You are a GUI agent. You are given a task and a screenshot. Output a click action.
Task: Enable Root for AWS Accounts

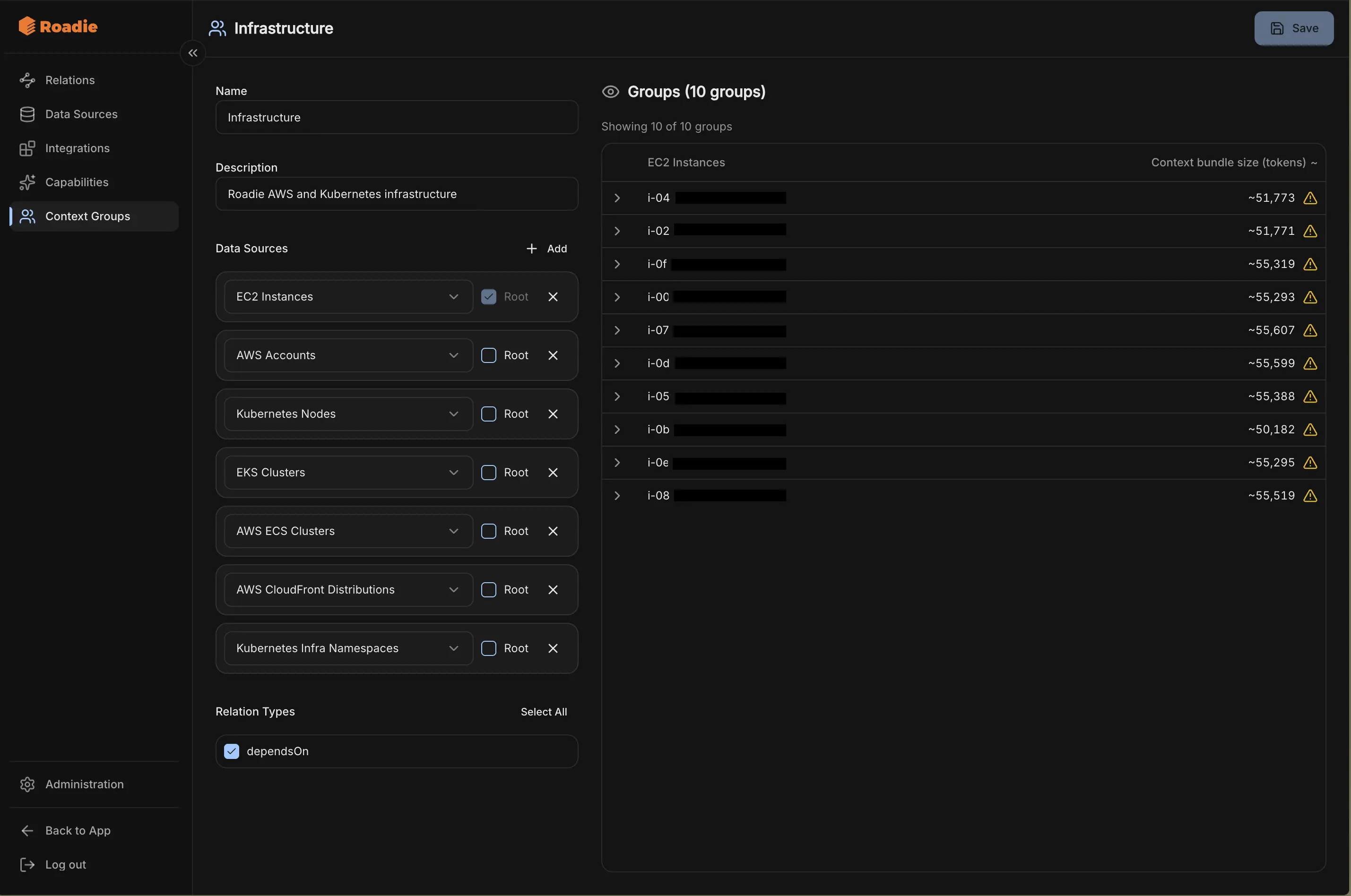pos(489,355)
